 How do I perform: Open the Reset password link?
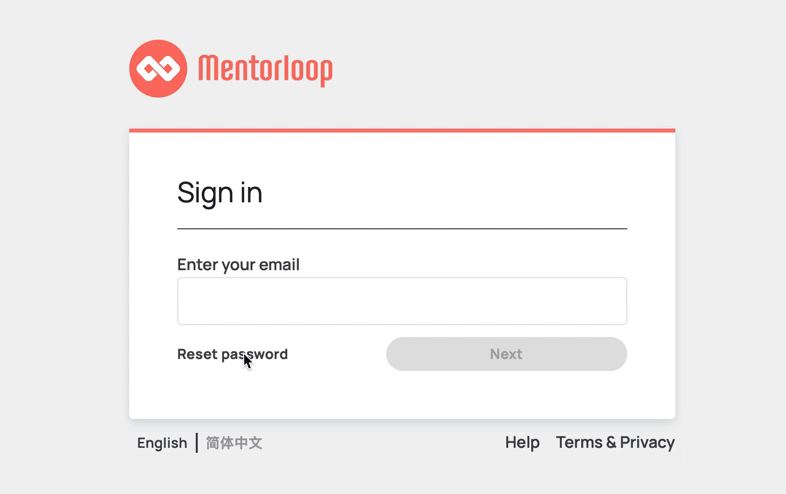click(x=233, y=354)
